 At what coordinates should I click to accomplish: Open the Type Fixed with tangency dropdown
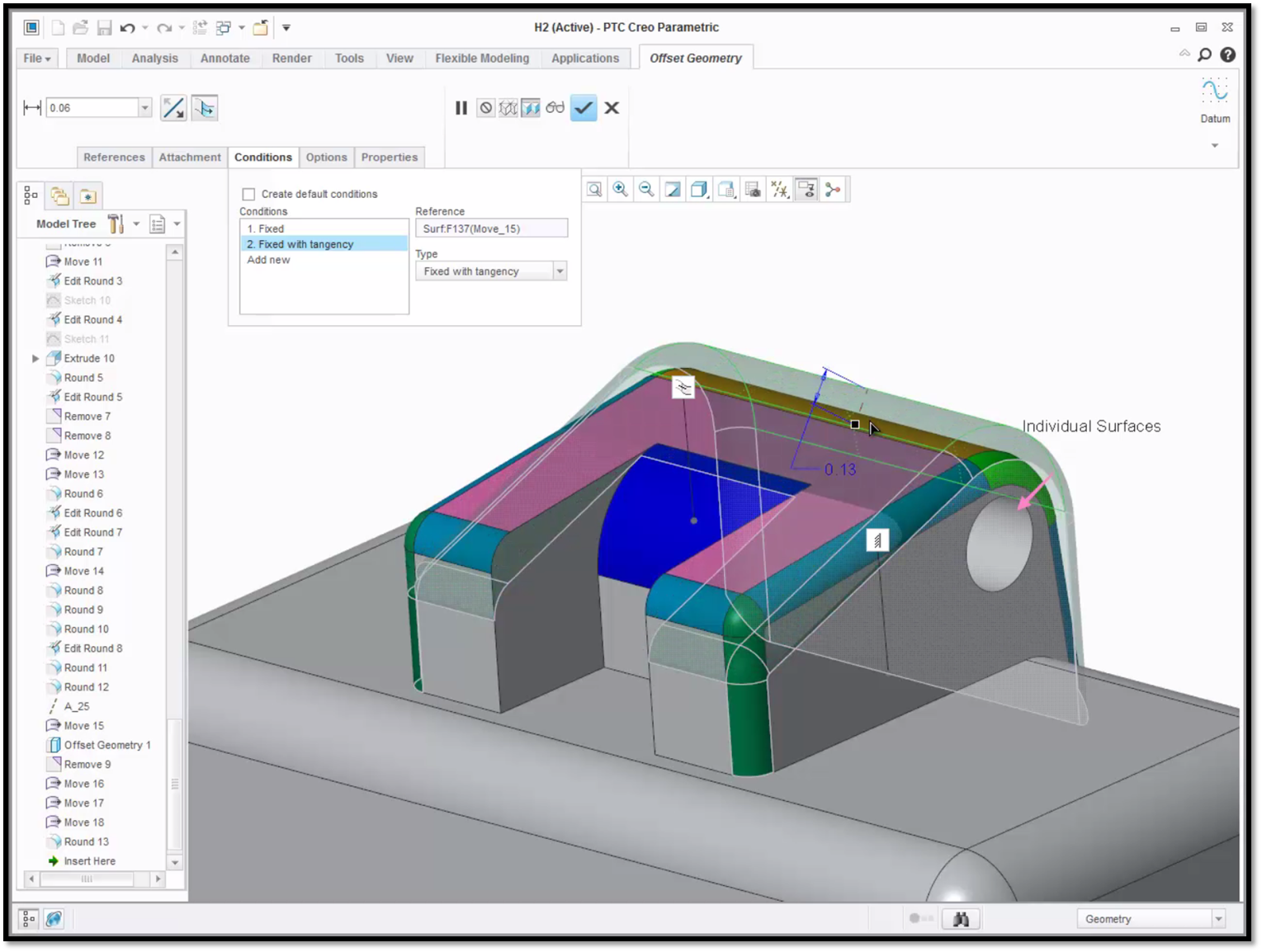560,271
